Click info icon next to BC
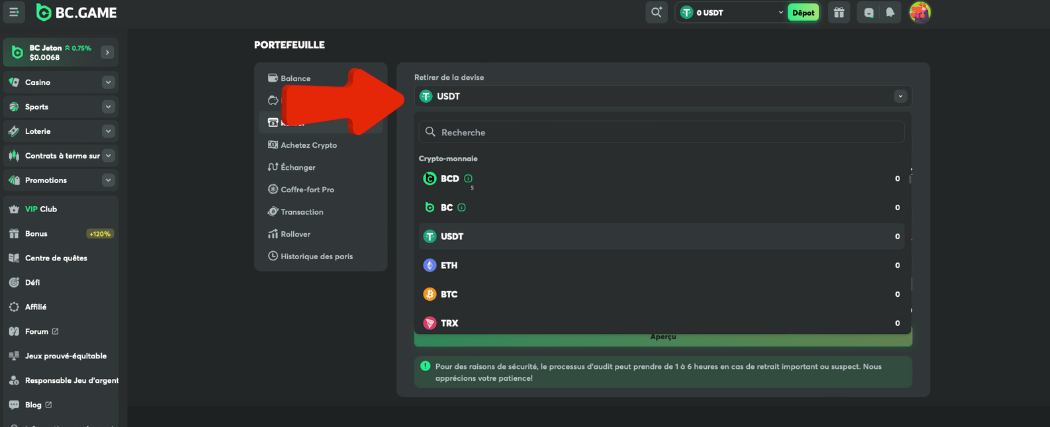Viewport: 1050px width, 427px height. click(461, 207)
